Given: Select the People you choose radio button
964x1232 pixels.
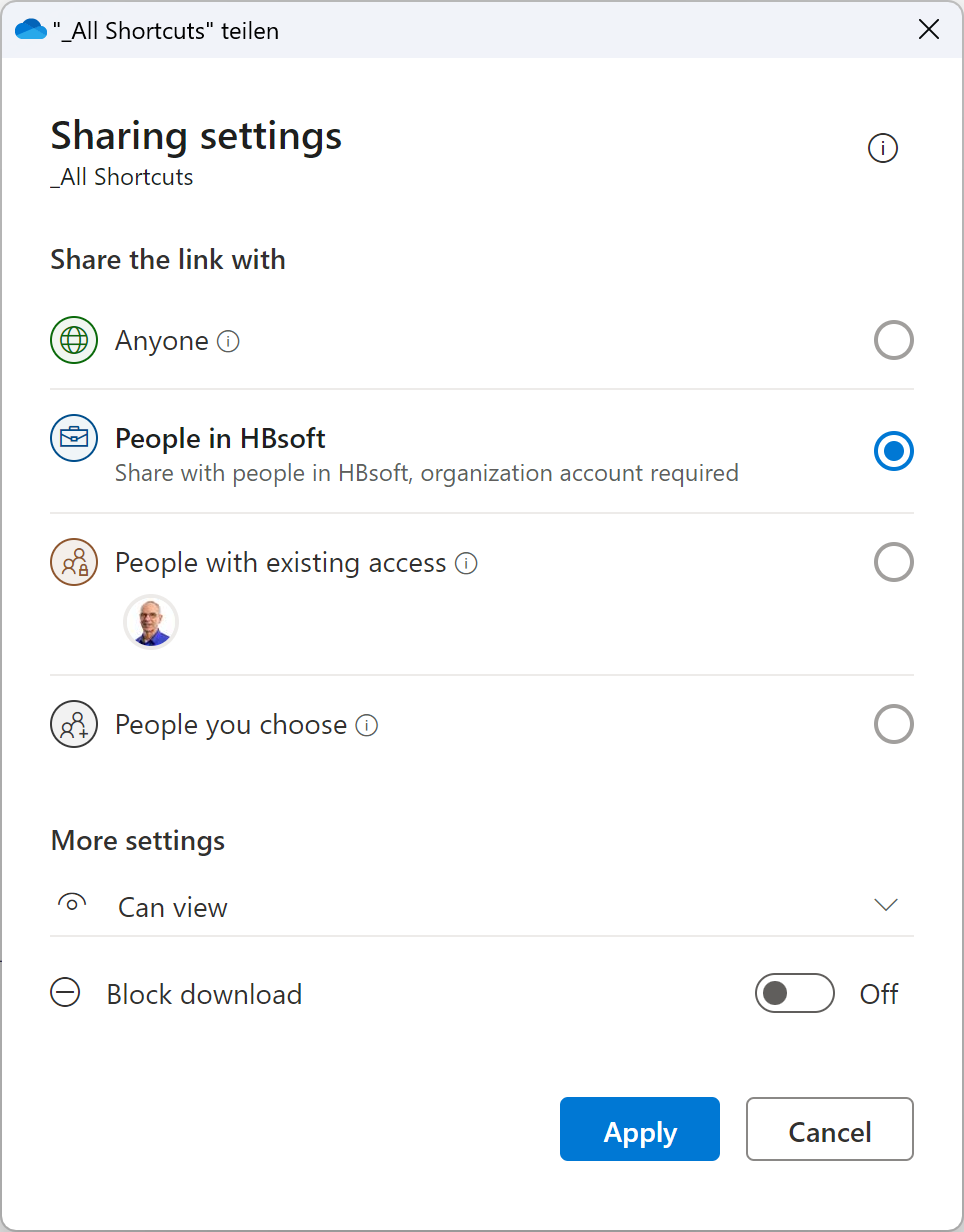Looking at the screenshot, I should [x=893, y=725].
